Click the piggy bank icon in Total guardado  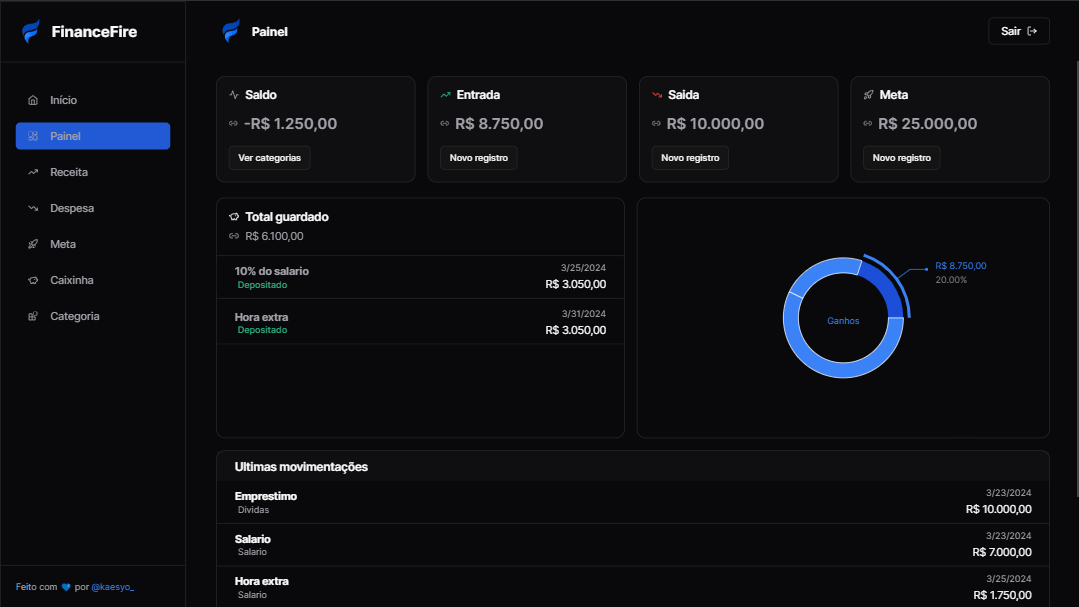click(234, 217)
